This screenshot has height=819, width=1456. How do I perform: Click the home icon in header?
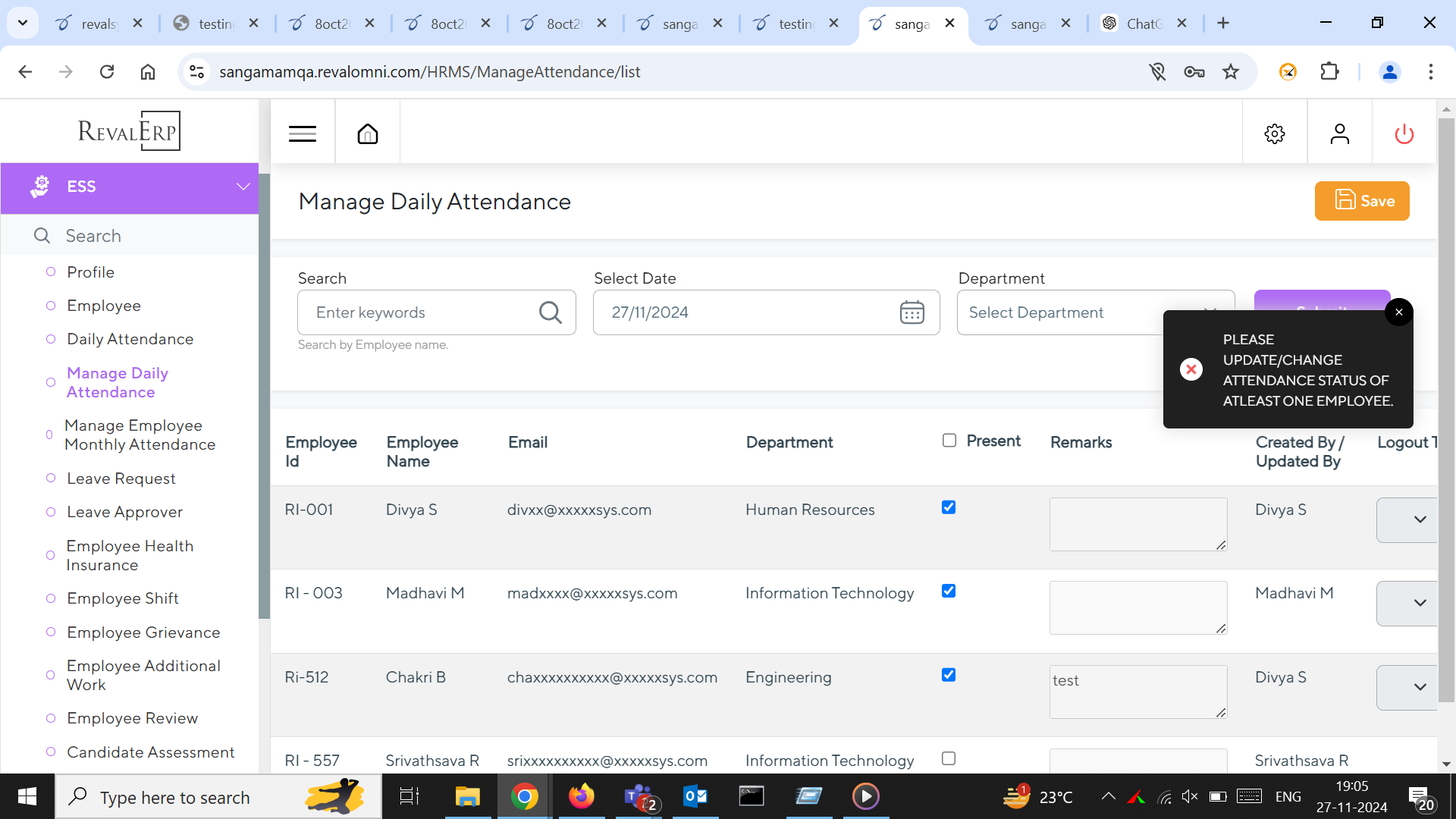coord(368,134)
